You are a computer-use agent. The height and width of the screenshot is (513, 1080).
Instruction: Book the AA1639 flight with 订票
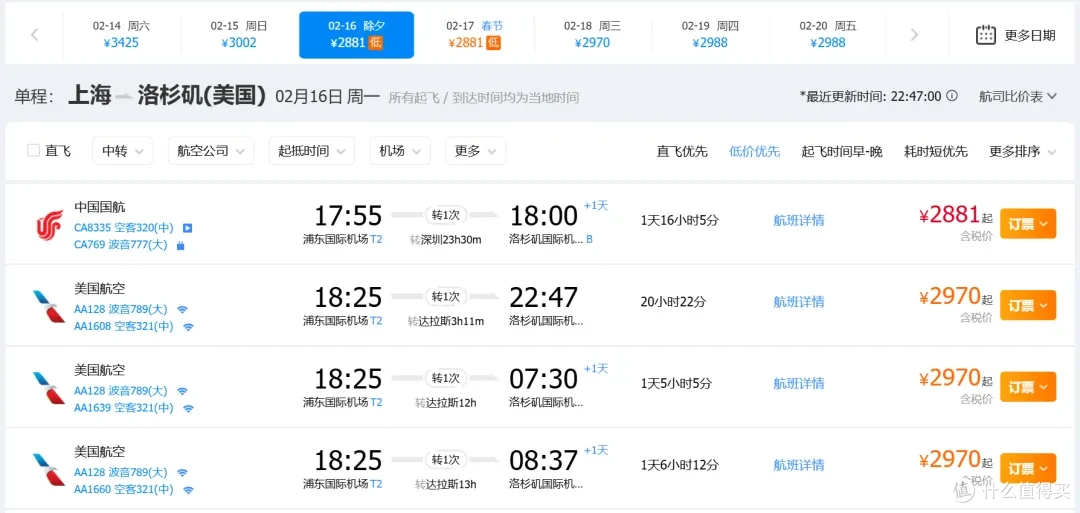pos(1028,386)
